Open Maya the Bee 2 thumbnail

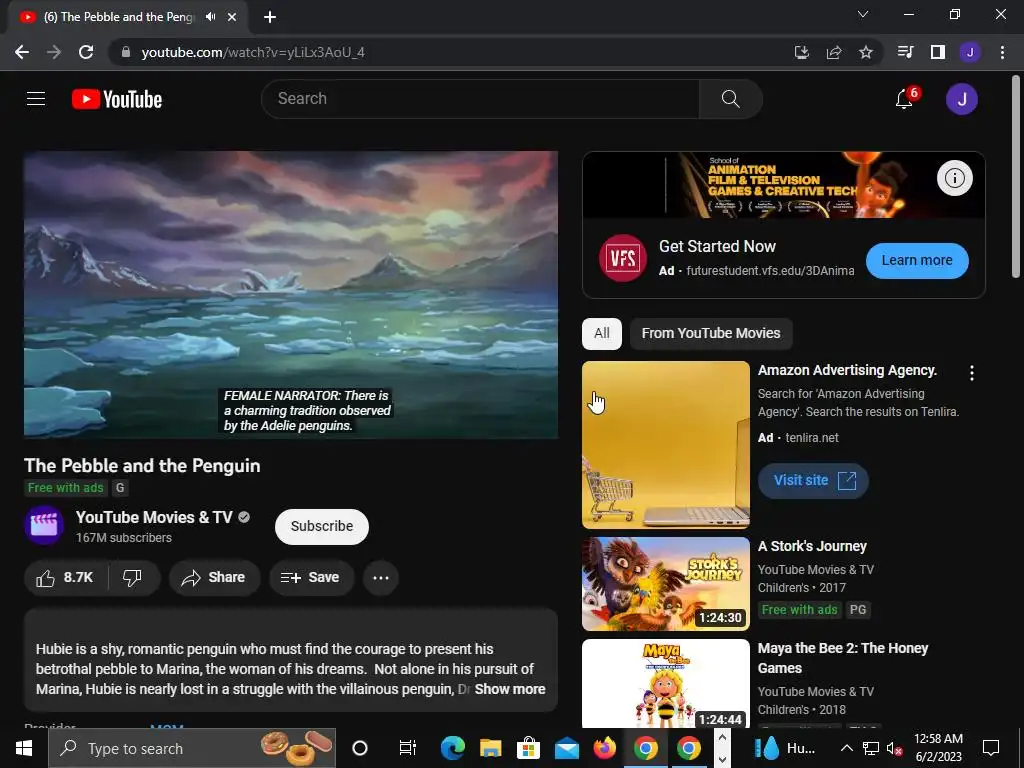[665, 683]
